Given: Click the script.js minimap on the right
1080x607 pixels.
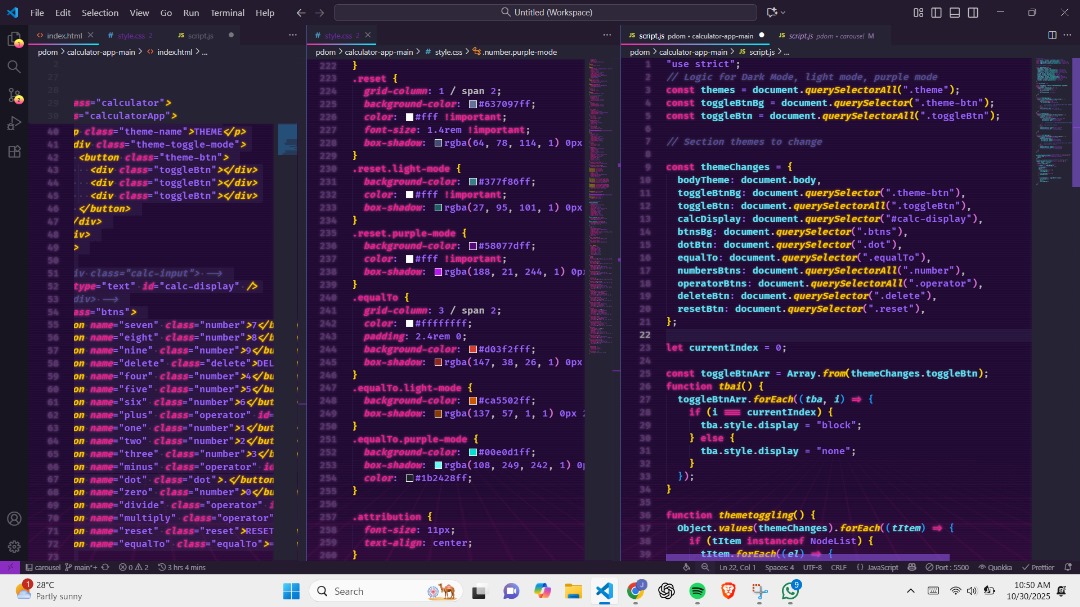Looking at the screenshot, I should (1052, 123).
